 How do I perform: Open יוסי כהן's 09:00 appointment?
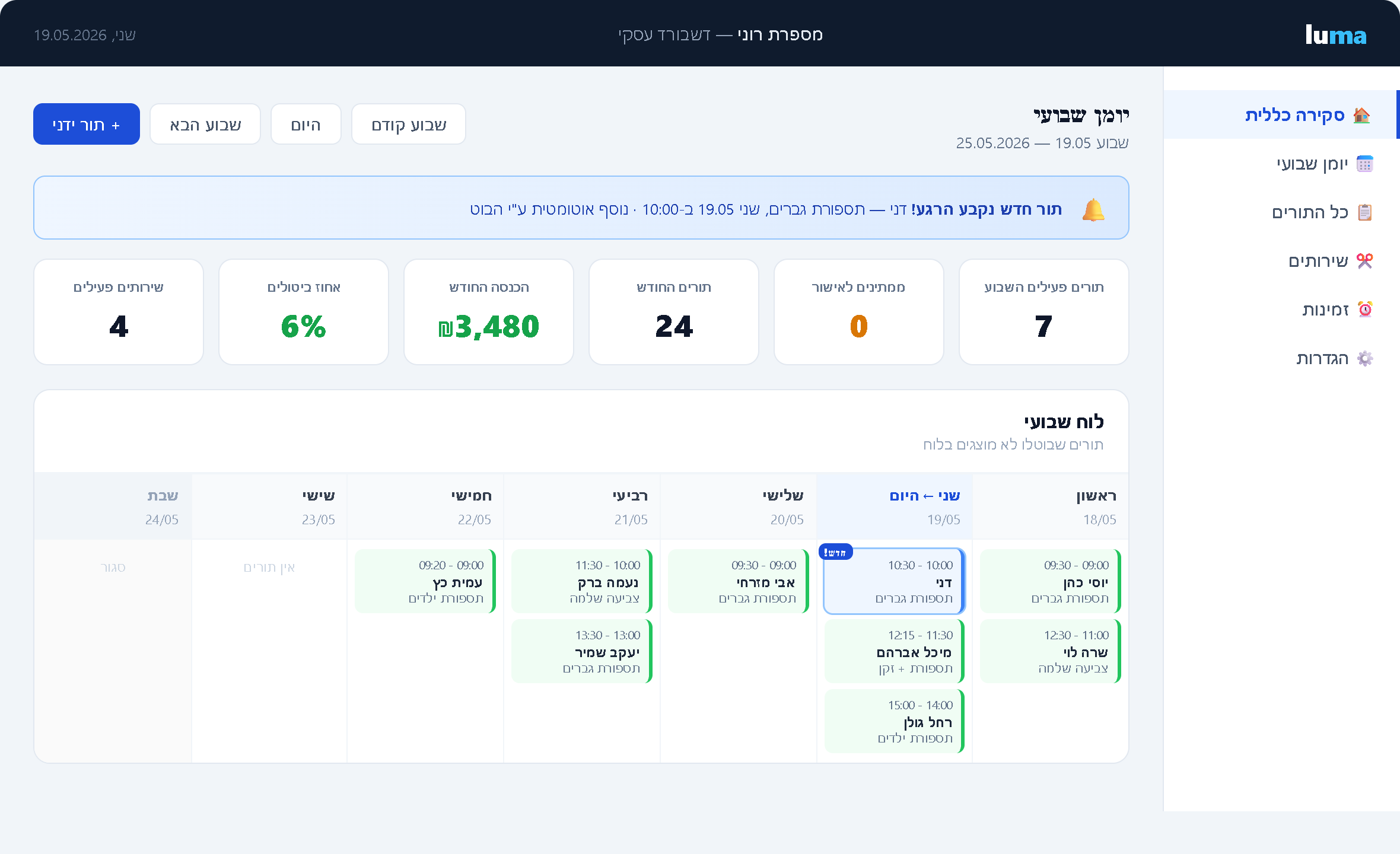point(1051,581)
